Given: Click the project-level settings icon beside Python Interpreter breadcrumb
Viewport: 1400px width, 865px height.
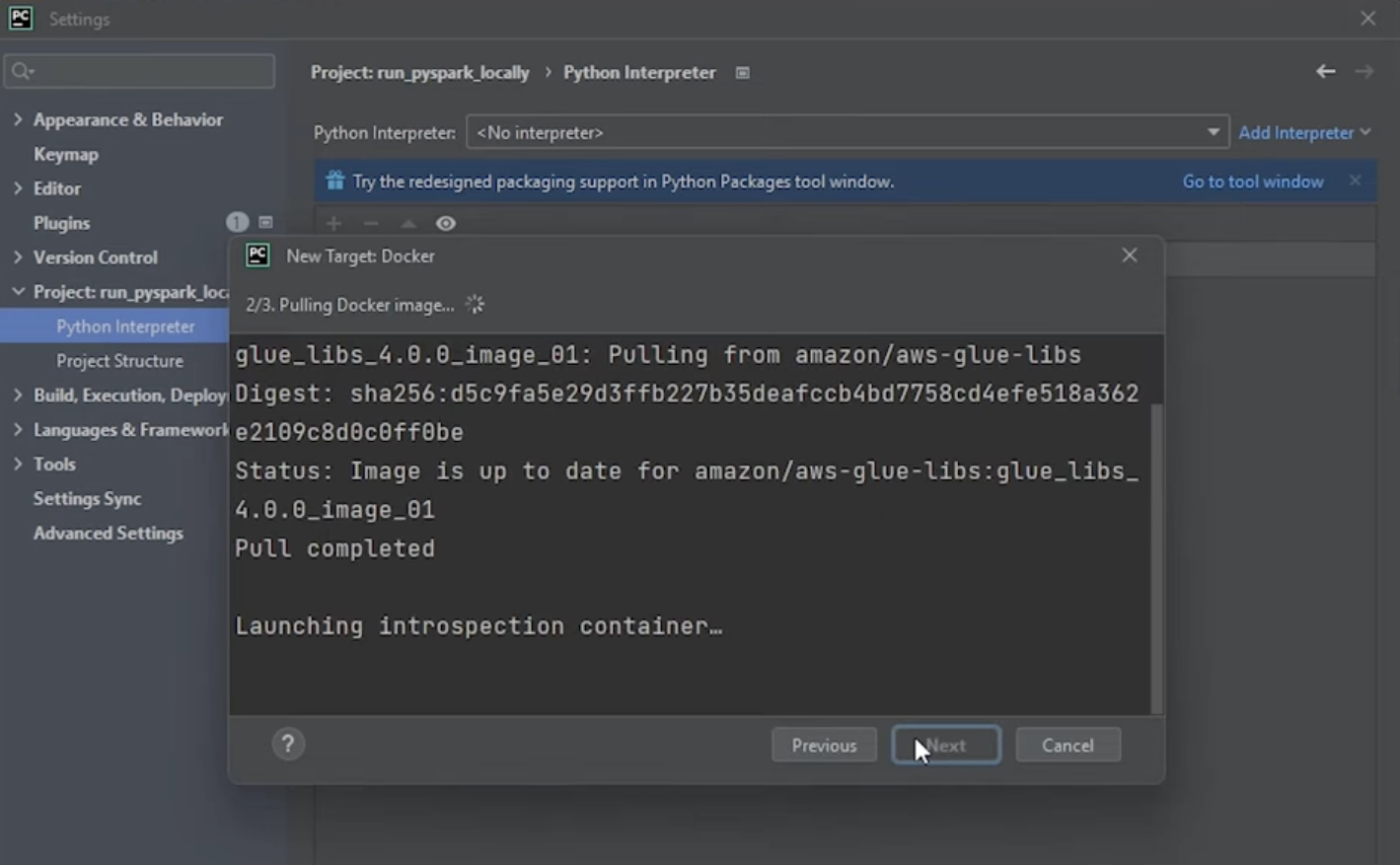Looking at the screenshot, I should (743, 73).
